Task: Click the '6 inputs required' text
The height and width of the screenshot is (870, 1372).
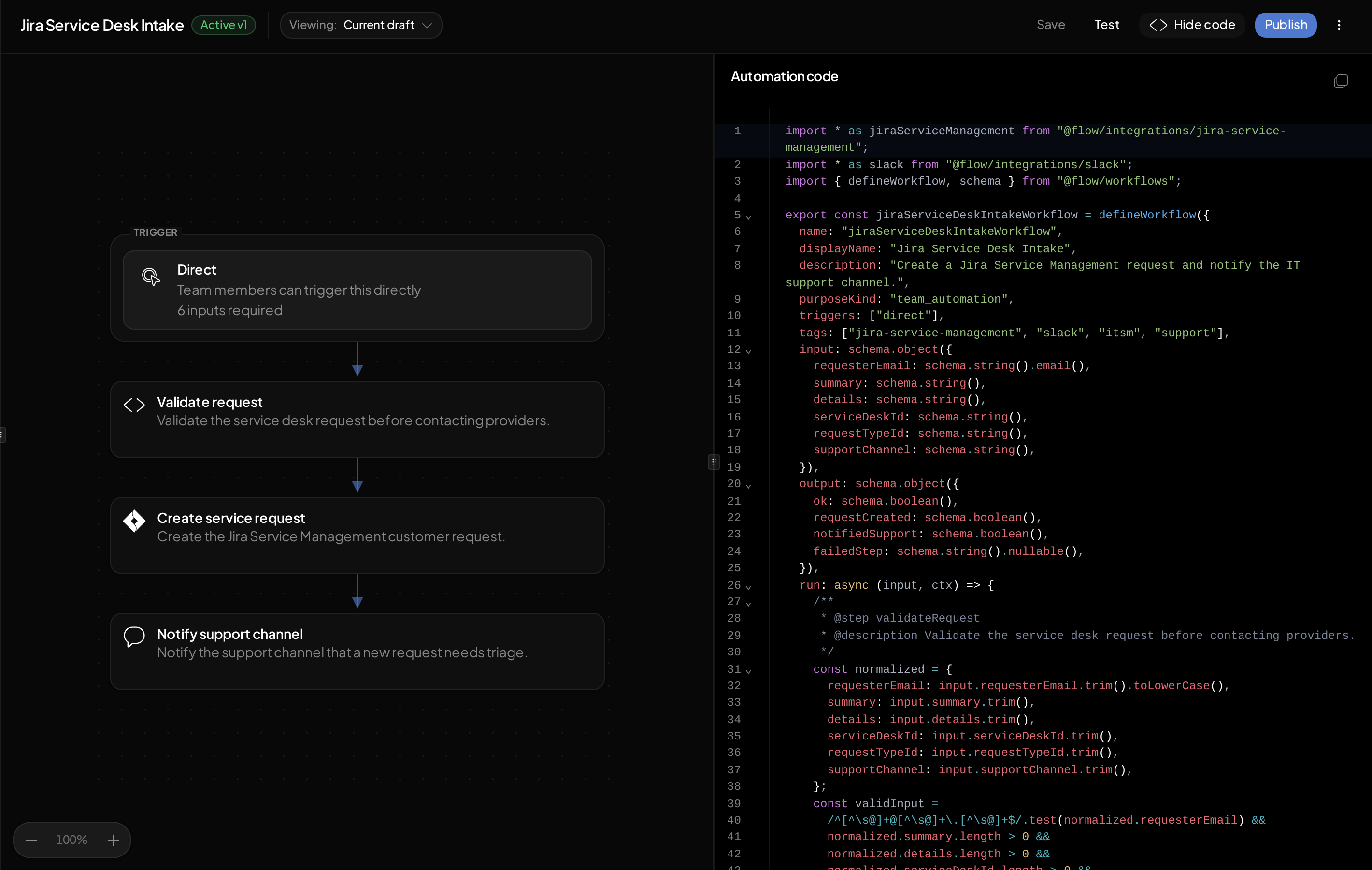Action: click(229, 310)
